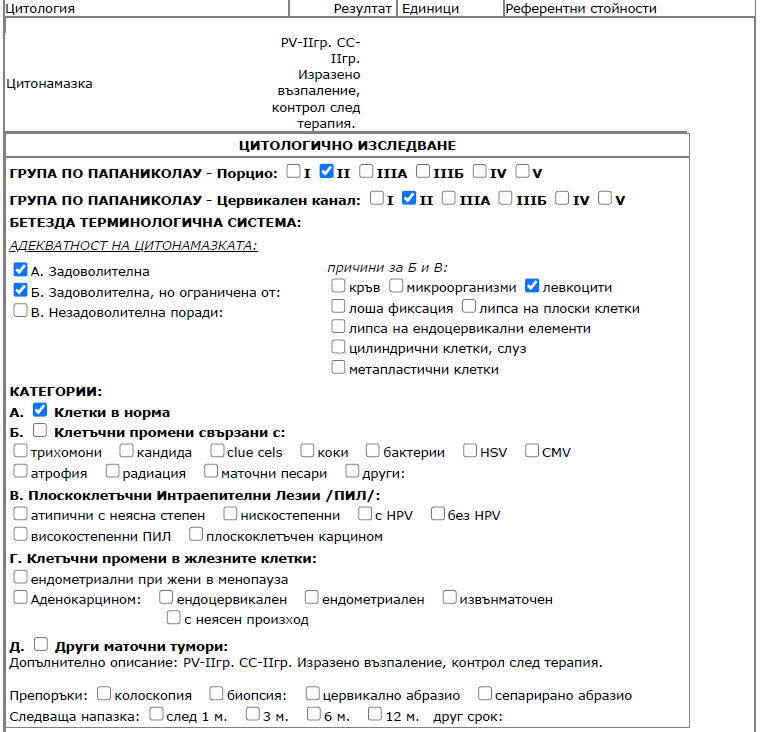Check Papanicolaou group I for Порцио
Viewport: 761px width, 732px height.
point(294,171)
